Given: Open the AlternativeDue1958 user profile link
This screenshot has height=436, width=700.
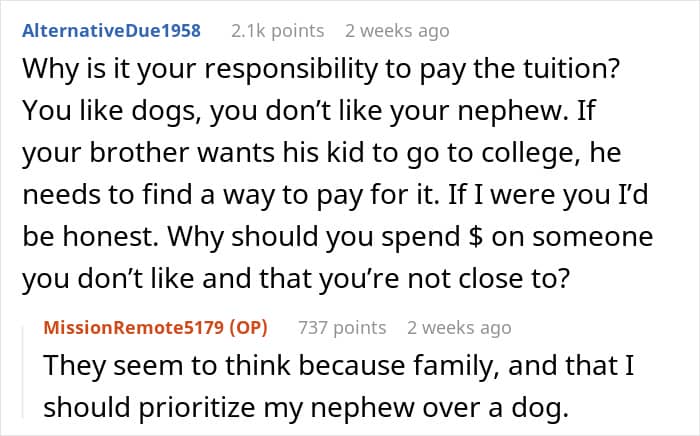Looking at the screenshot, I should coord(112,31).
